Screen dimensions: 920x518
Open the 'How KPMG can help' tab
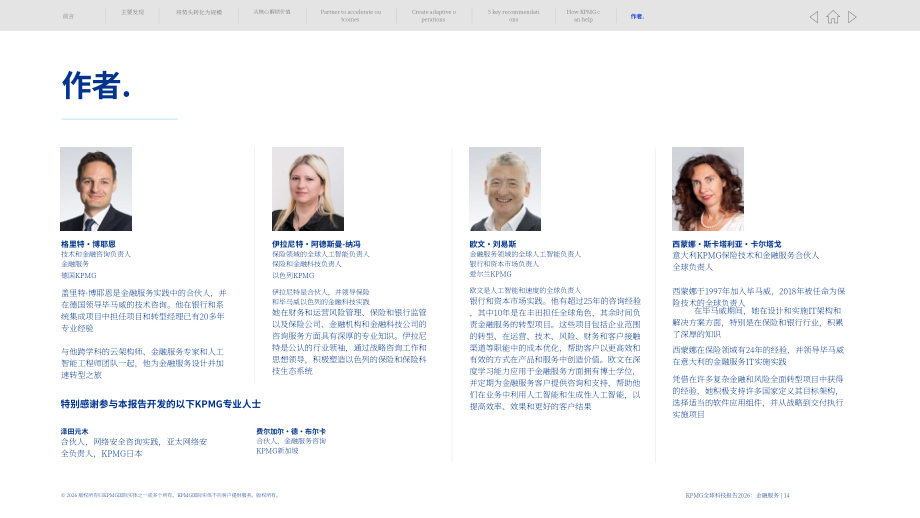[x=583, y=15]
